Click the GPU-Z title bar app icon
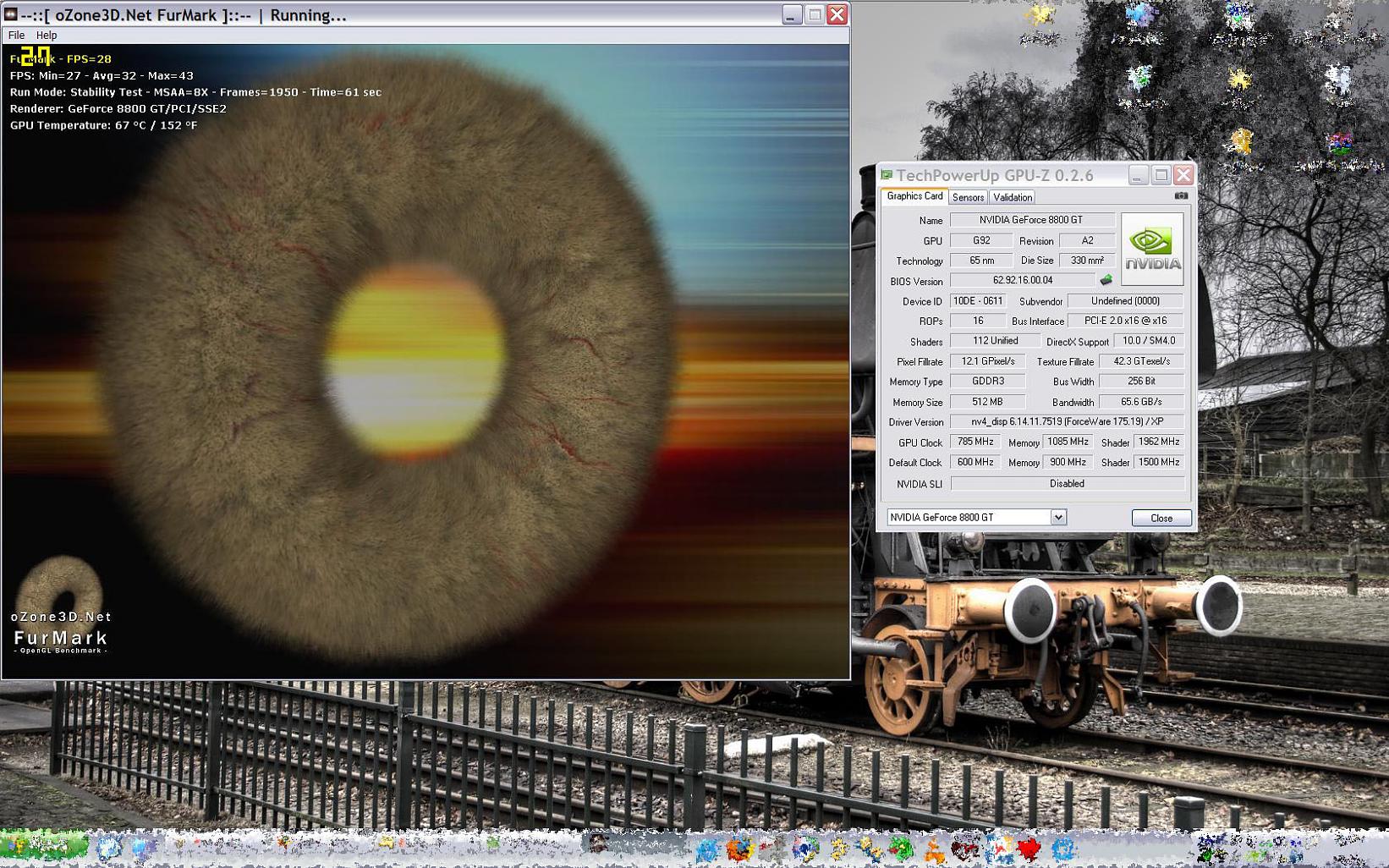This screenshot has width=1389, height=868. [x=887, y=175]
